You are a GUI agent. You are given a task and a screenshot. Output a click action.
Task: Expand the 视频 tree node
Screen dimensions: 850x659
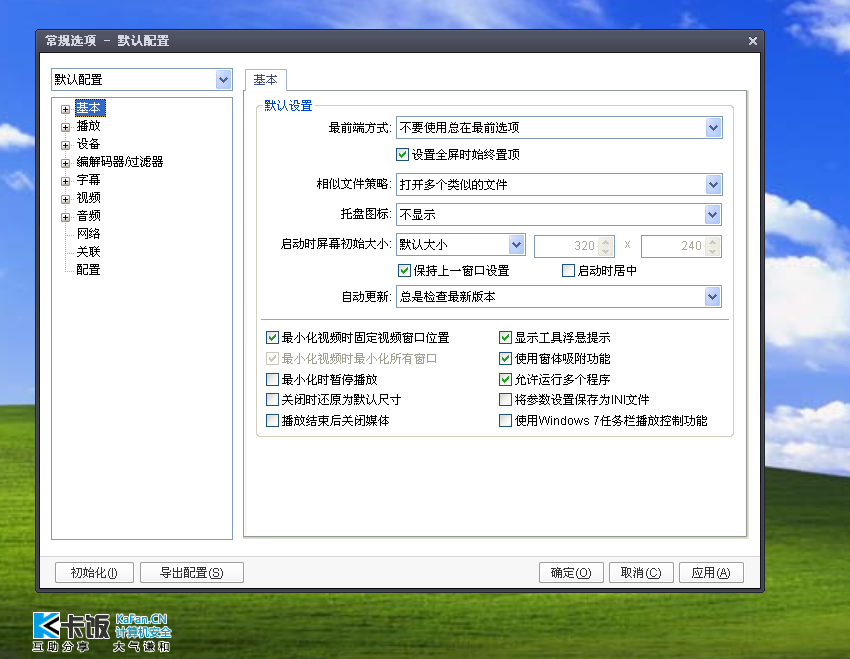(x=66, y=199)
